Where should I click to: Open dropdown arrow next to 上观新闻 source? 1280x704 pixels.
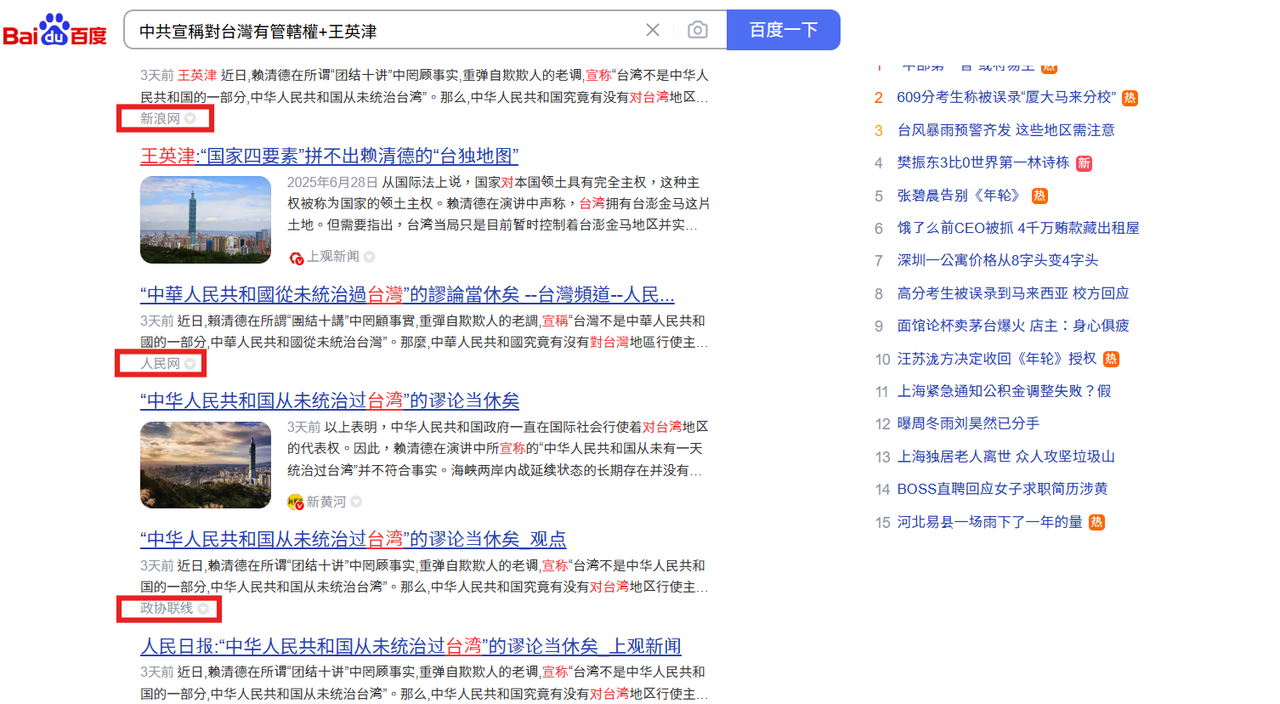point(369,257)
